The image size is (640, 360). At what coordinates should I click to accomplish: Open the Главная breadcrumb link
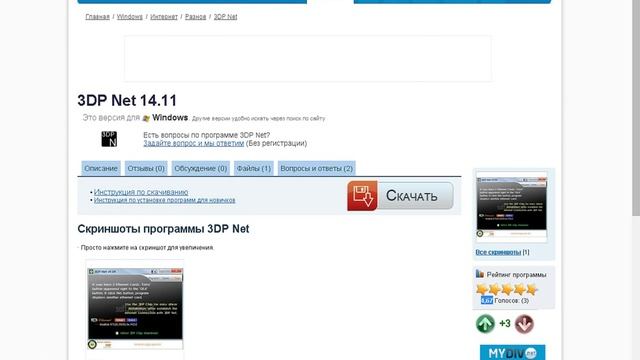(98, 17)
